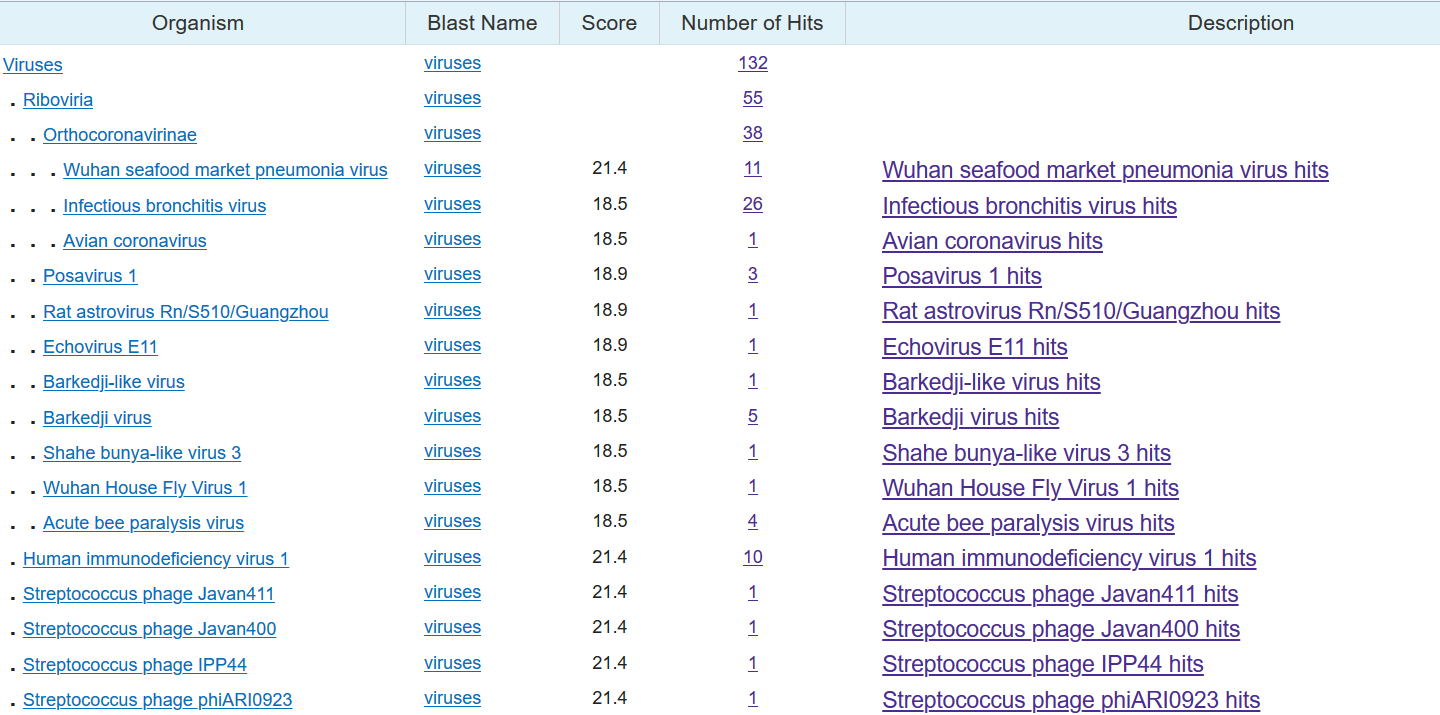Click the Score column header
Image resolution: width=1440 pixels, height=715 pixels.
(x=609, y=23)
